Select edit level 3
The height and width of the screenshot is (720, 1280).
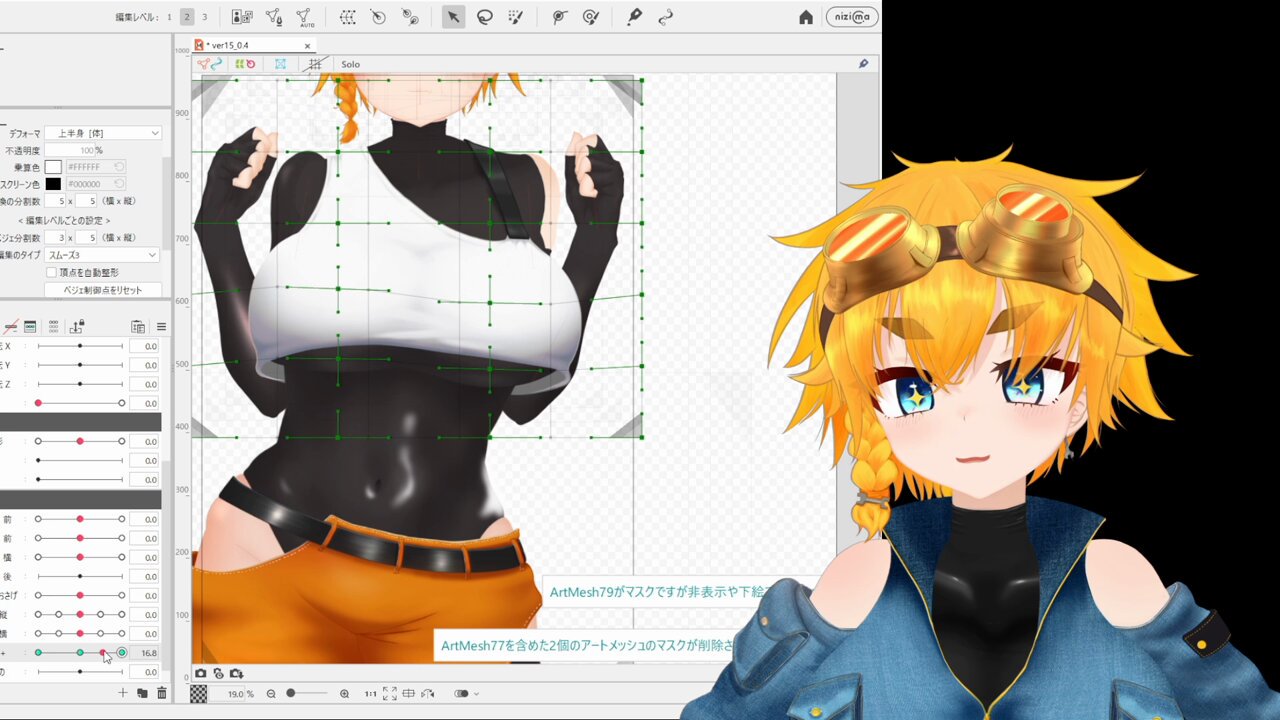coord(205,17)
